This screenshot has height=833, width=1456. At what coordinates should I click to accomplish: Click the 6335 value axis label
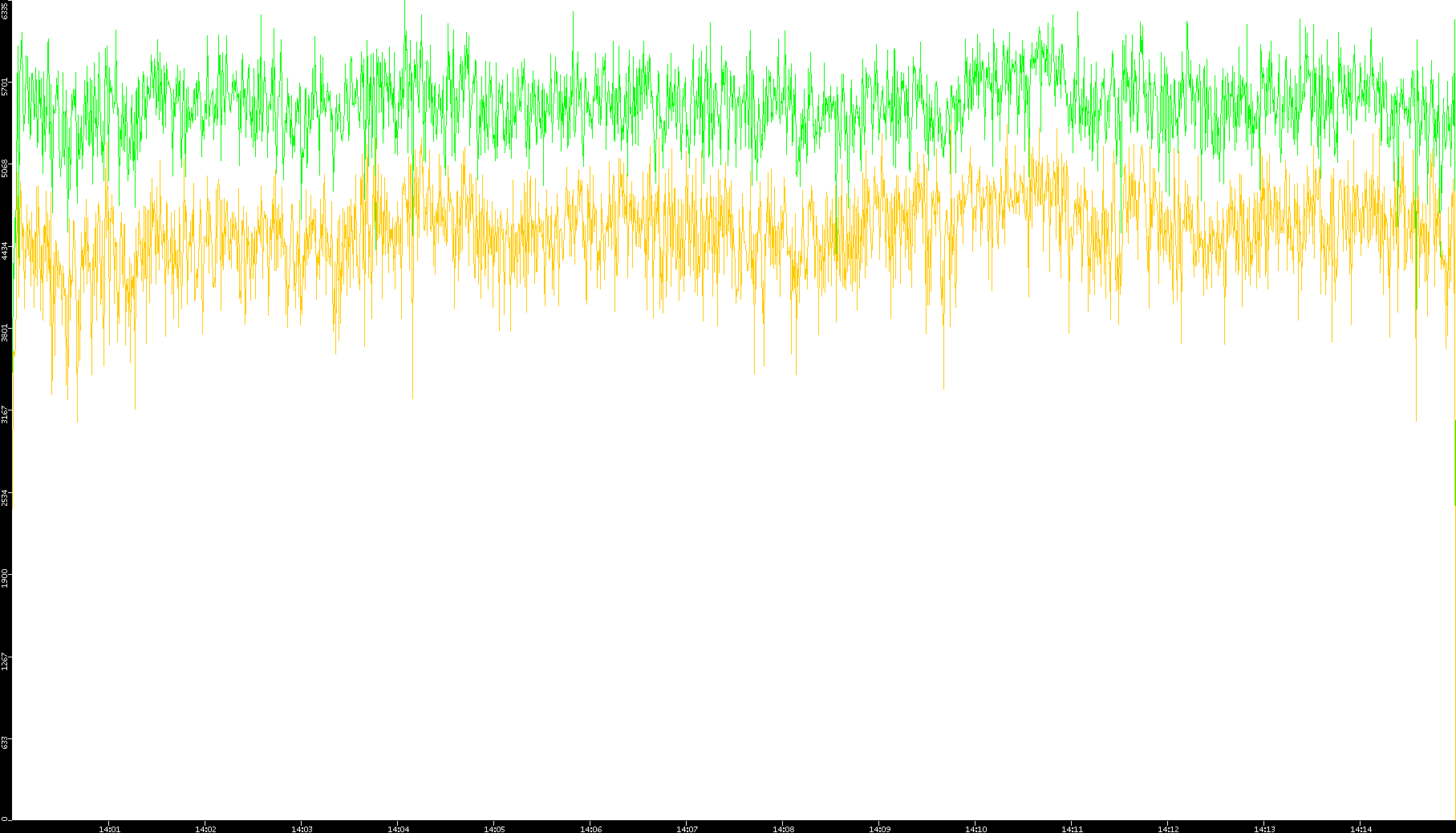pyautogui.click(x=6, y=10)
